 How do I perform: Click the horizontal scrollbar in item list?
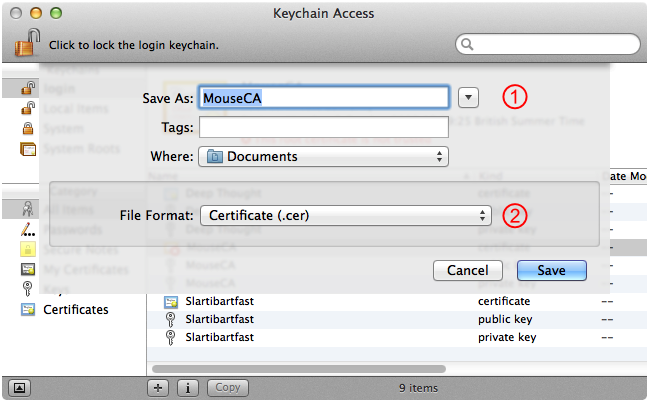point(299,368)
